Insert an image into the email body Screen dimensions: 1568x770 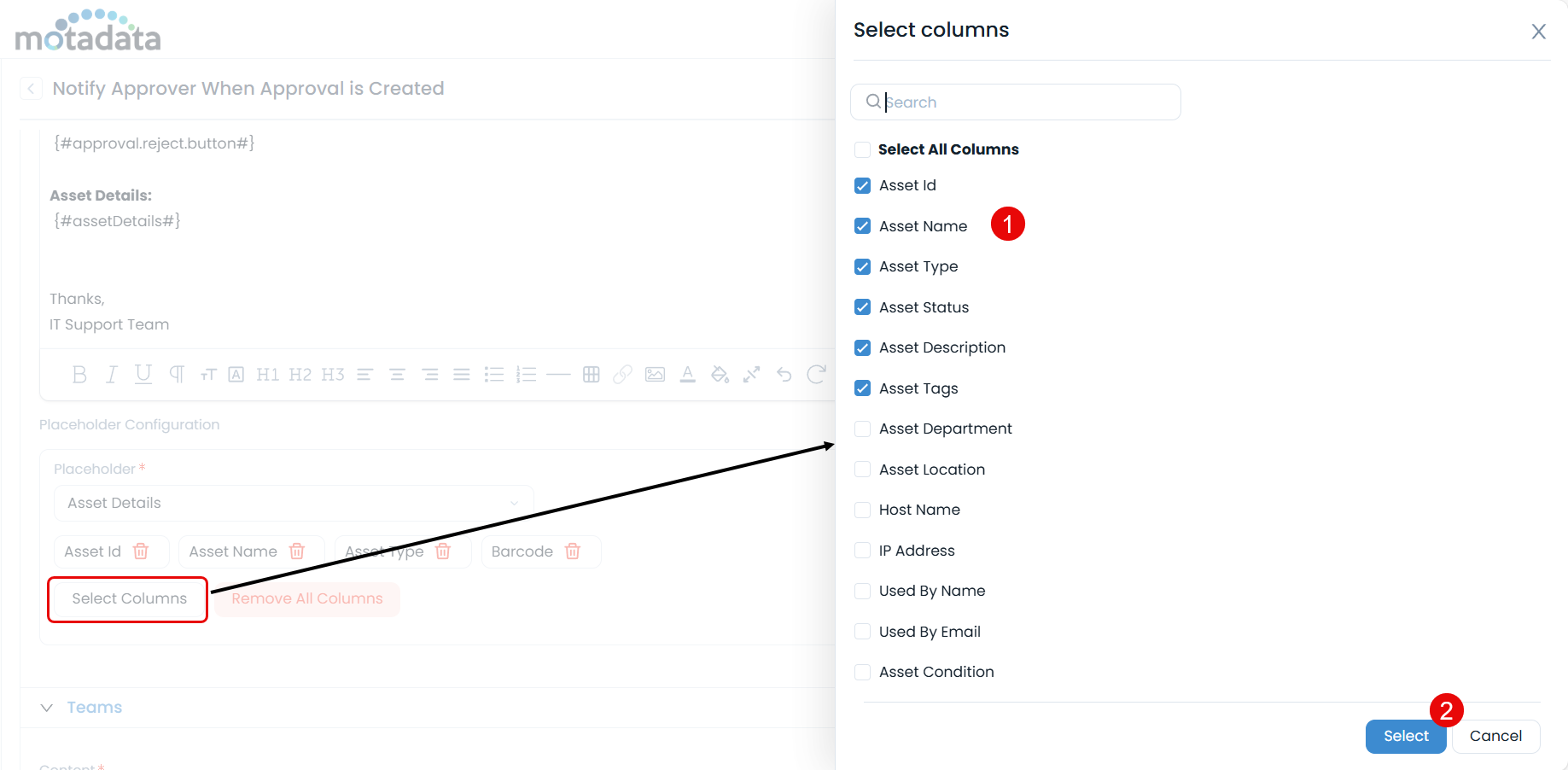coord(655,374)
